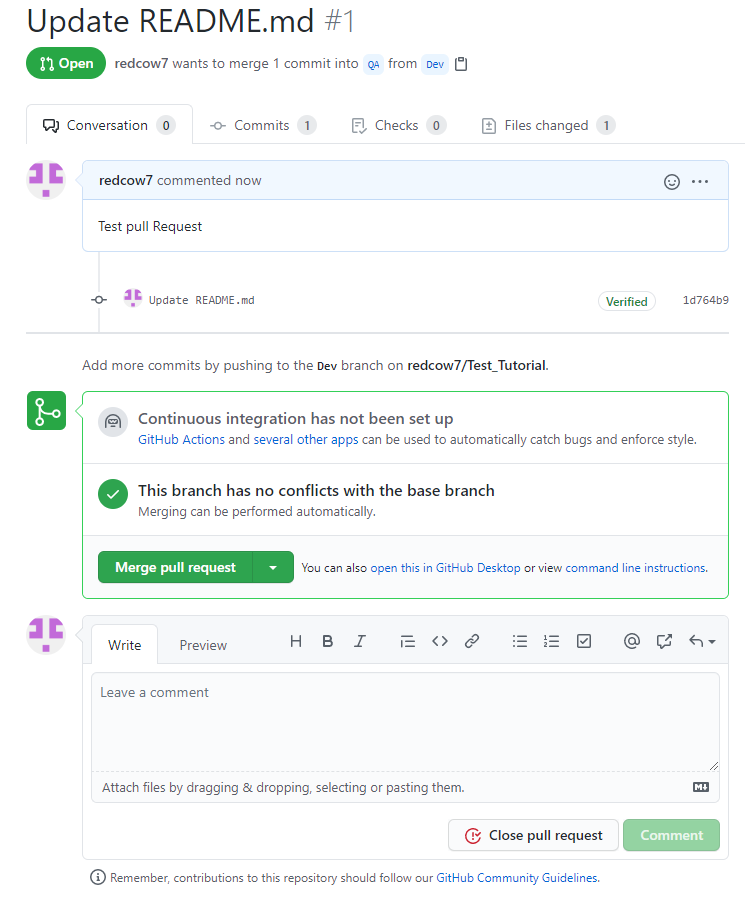Click green check no conflicts icon

pyautogui.click(x=113, y=494)
